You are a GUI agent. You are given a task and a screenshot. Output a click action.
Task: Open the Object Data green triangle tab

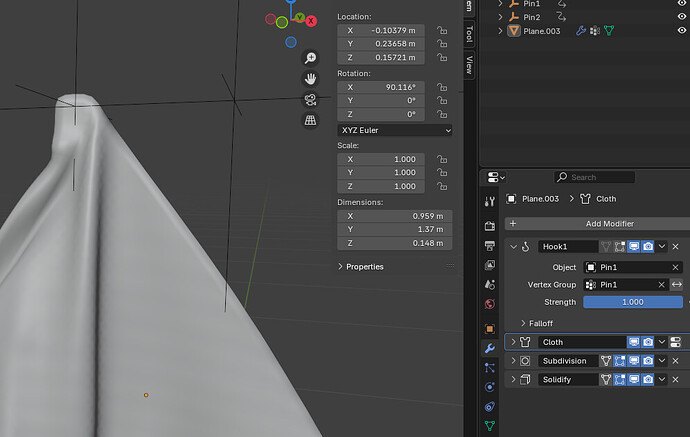coord(490,426)
